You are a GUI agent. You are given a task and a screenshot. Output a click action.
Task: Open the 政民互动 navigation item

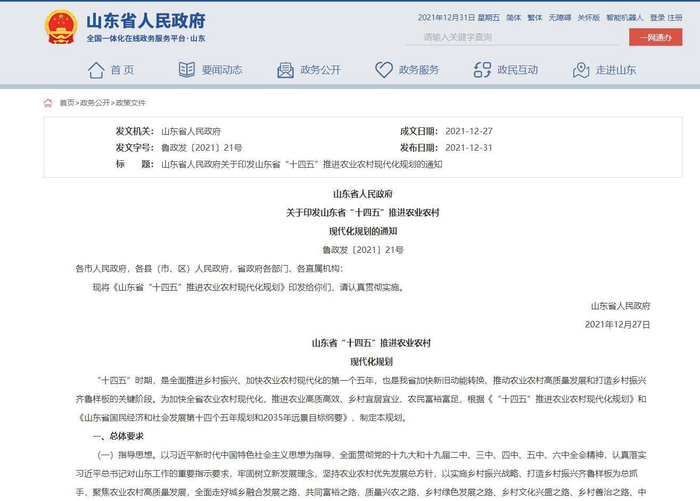pos(518,70)
